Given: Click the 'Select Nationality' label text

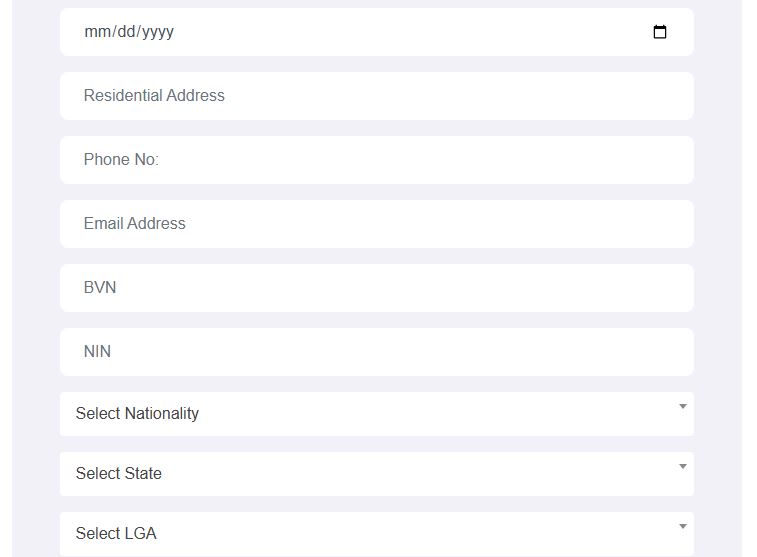Looking at the screenshot, I should pos(137,414).
